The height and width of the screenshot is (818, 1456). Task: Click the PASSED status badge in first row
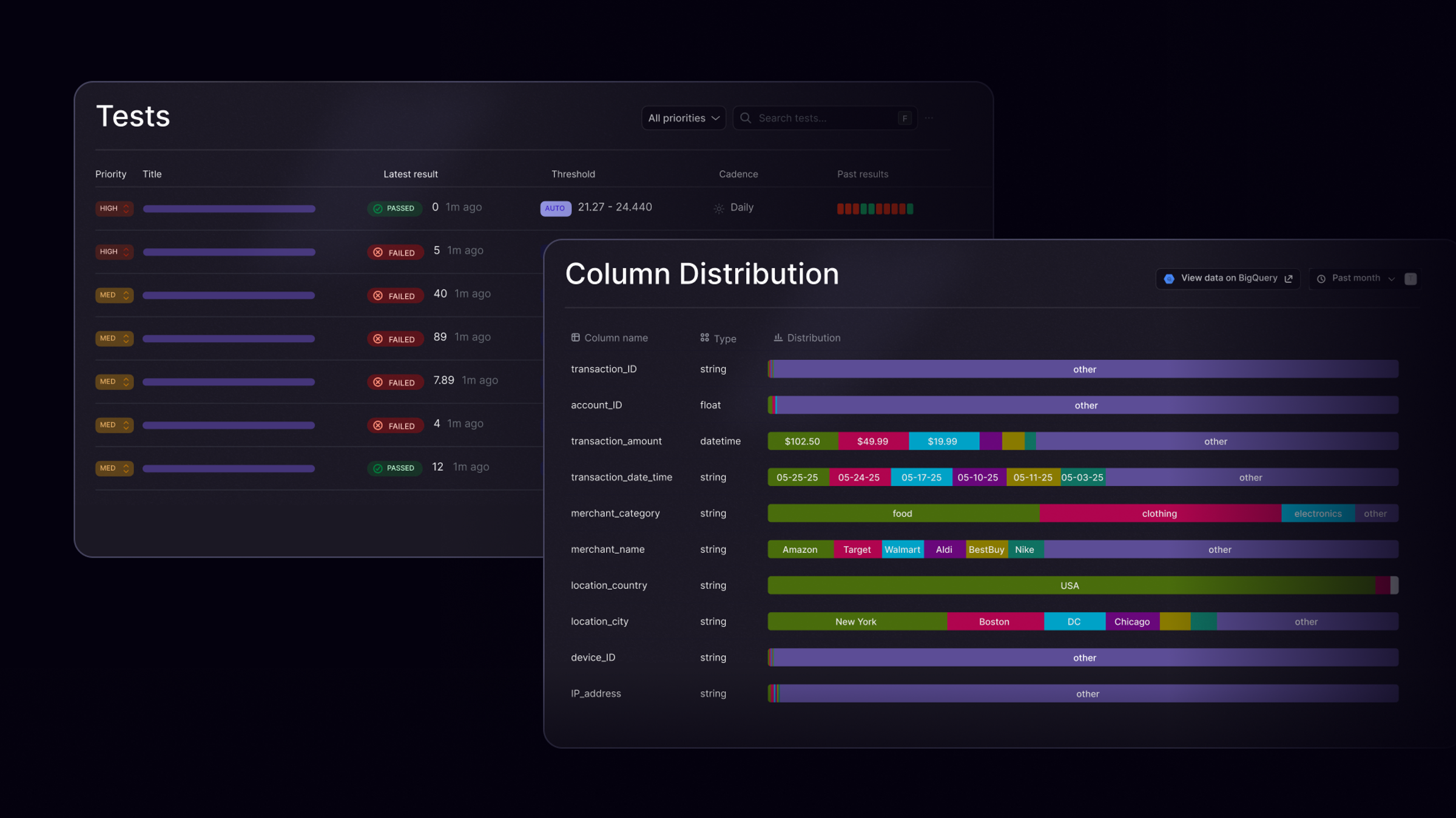(394, 208)
